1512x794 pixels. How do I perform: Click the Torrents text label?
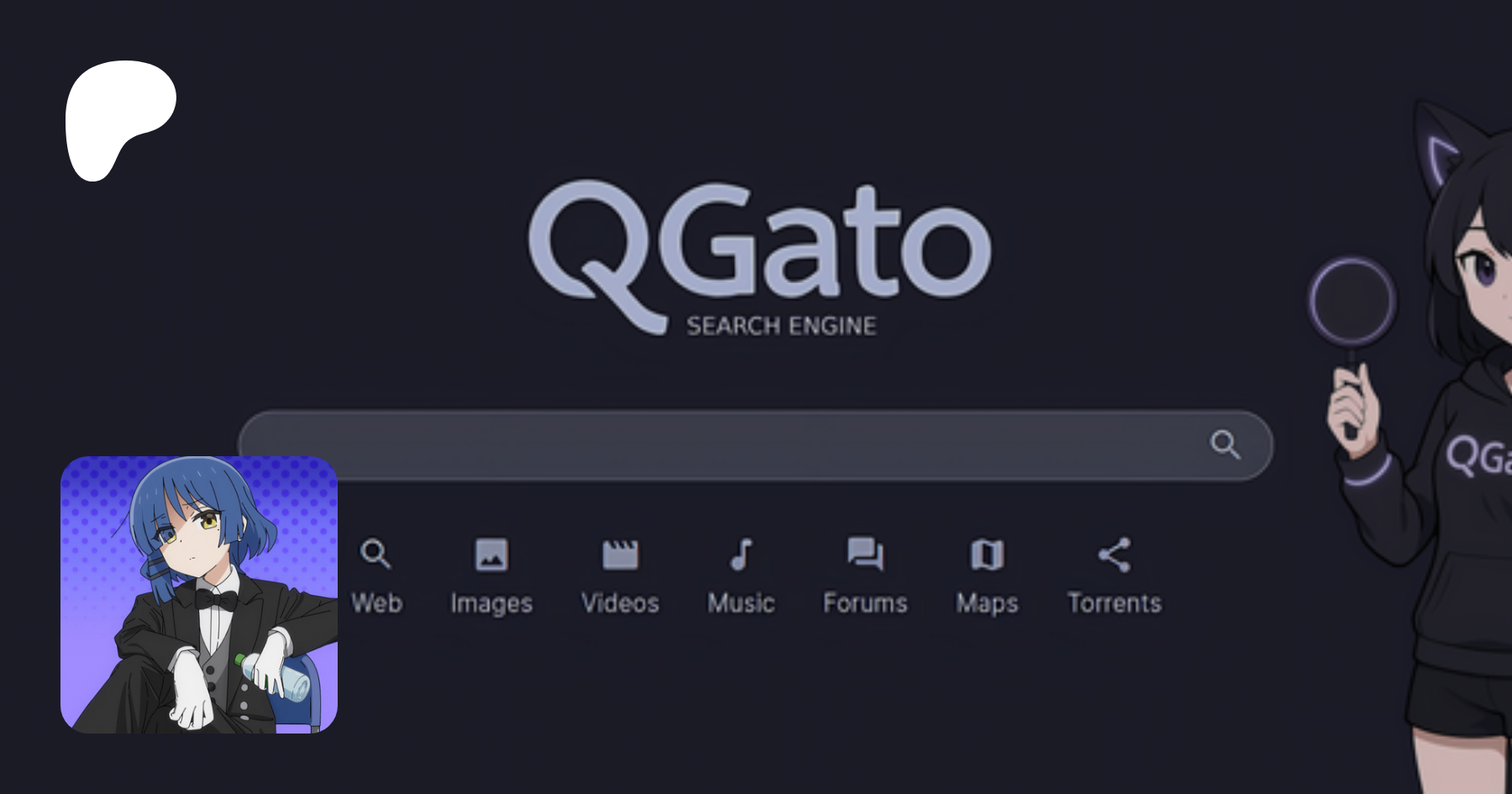pos(1115,603)
